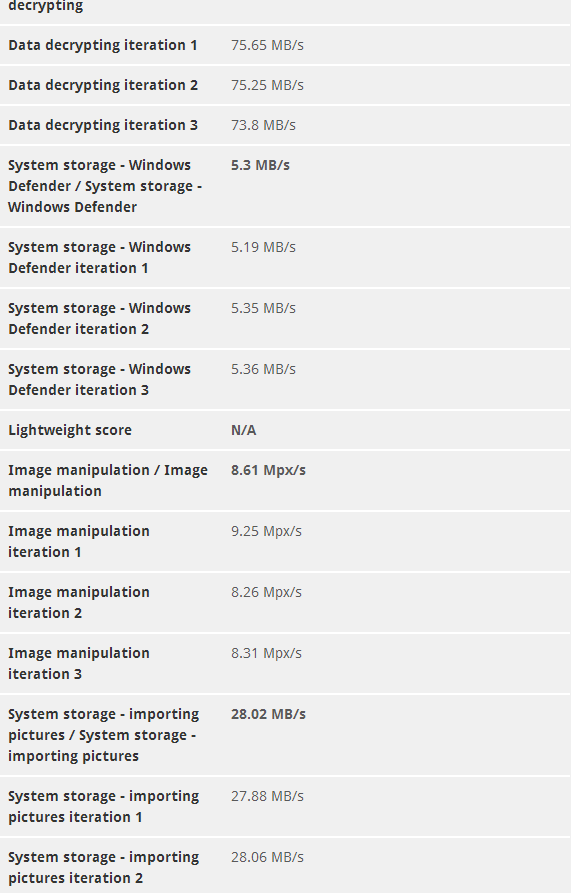This screenshot has width=571, height=893.
Task: Select Image manipulation iteration 1 label
Action: pyautogui.click(x=79, y=541)
